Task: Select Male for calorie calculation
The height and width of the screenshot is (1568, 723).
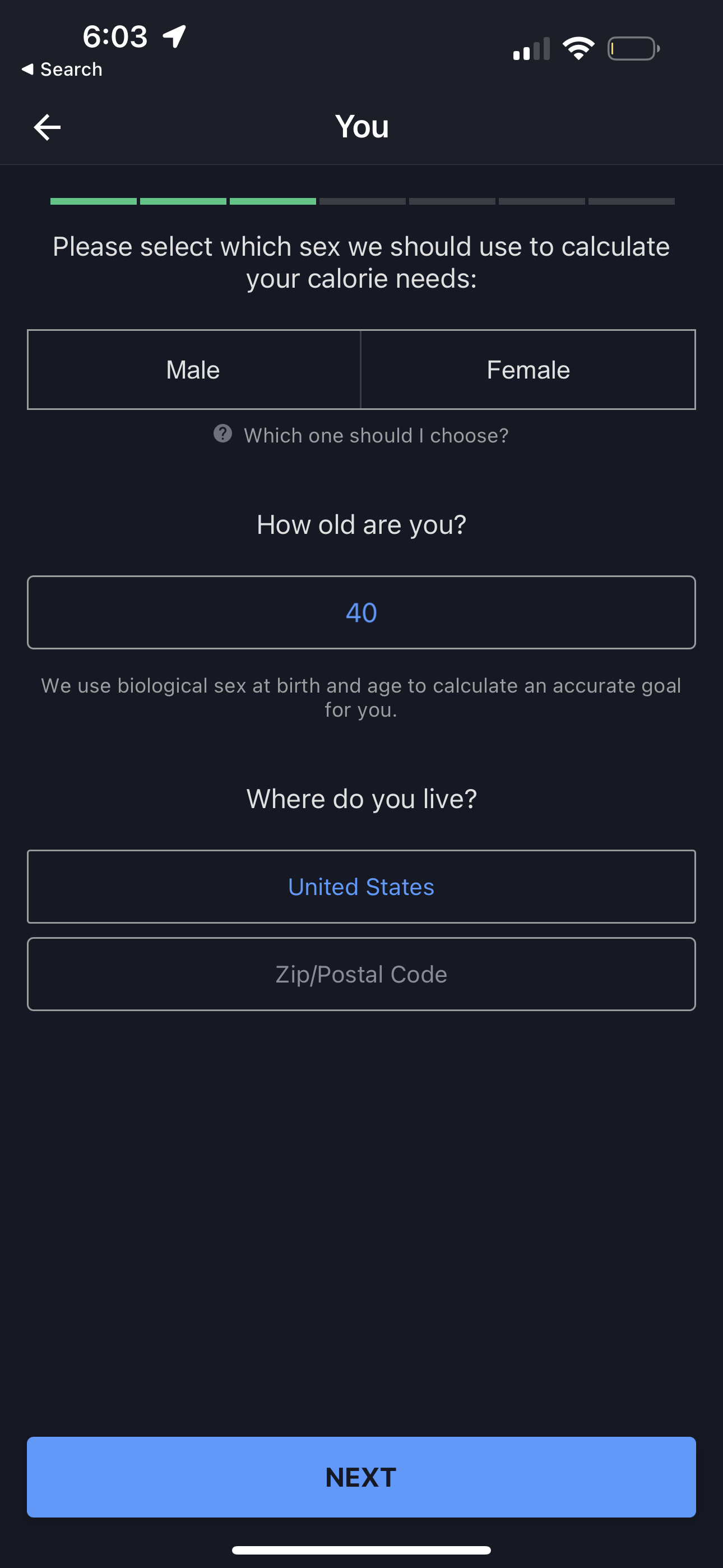Action: coord(193,370)
